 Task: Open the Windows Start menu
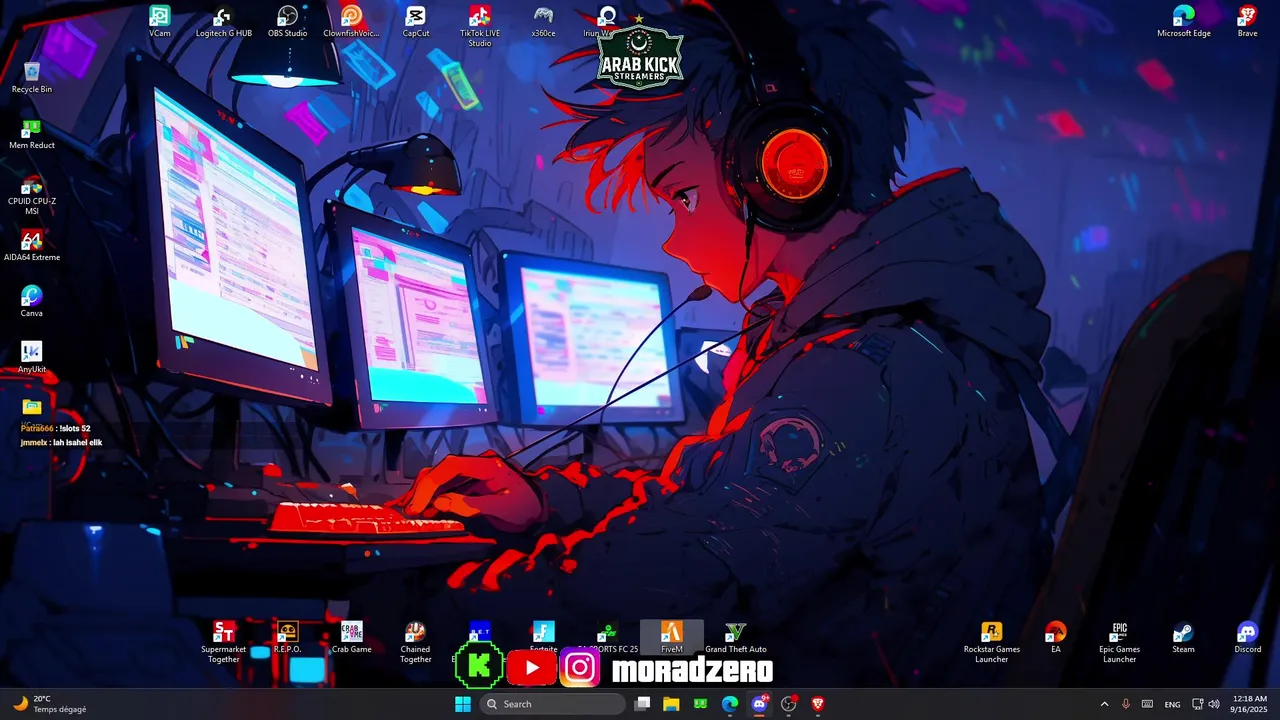[463, 704]
